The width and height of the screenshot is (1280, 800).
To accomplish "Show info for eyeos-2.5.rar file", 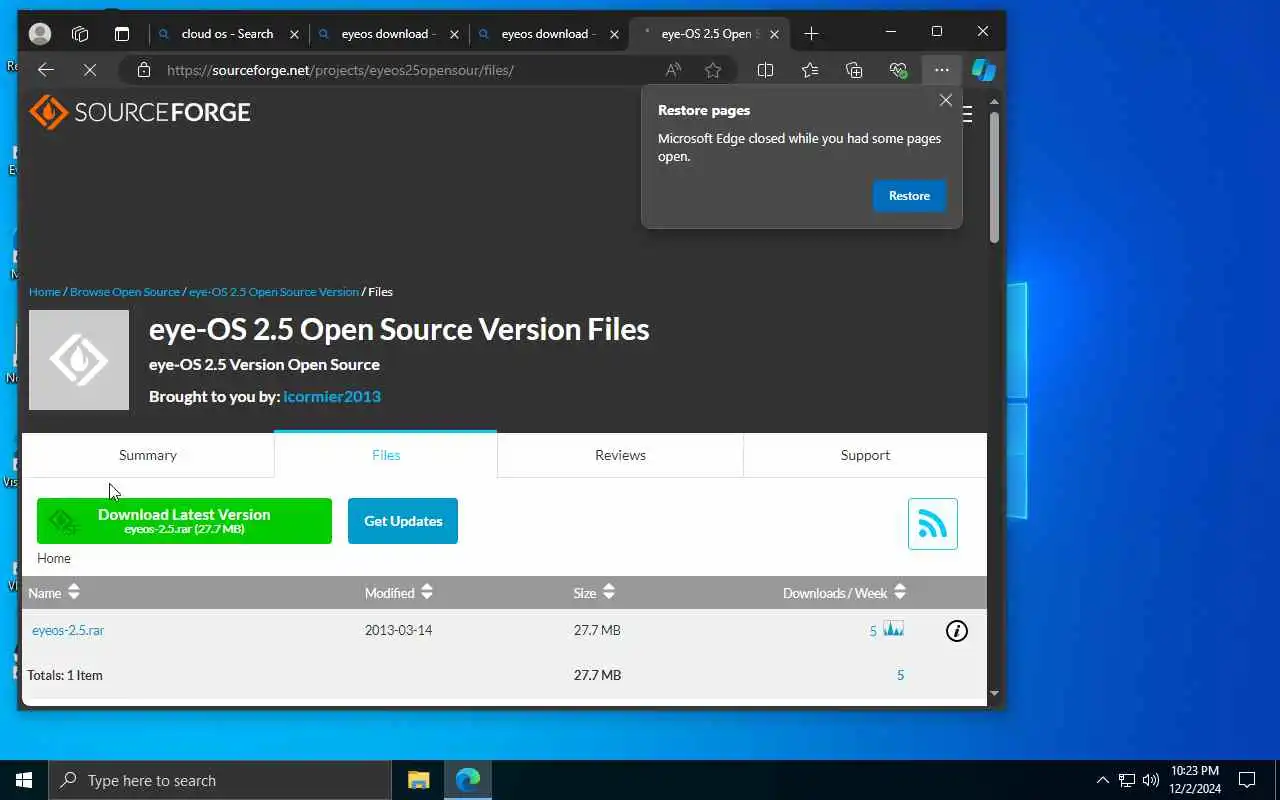I will (957, 631).
